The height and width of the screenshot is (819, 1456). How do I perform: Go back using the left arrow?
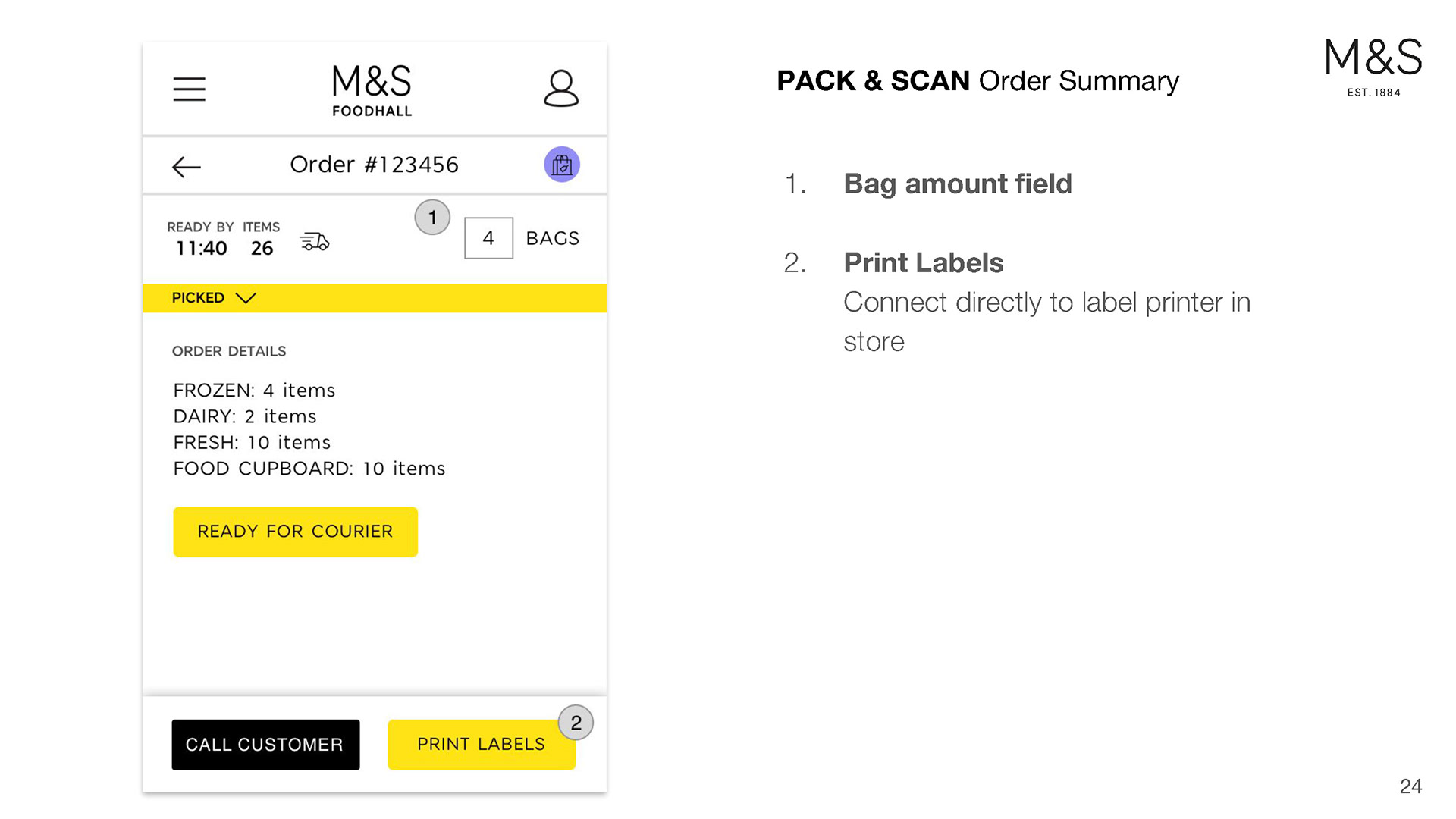[187, 166]
